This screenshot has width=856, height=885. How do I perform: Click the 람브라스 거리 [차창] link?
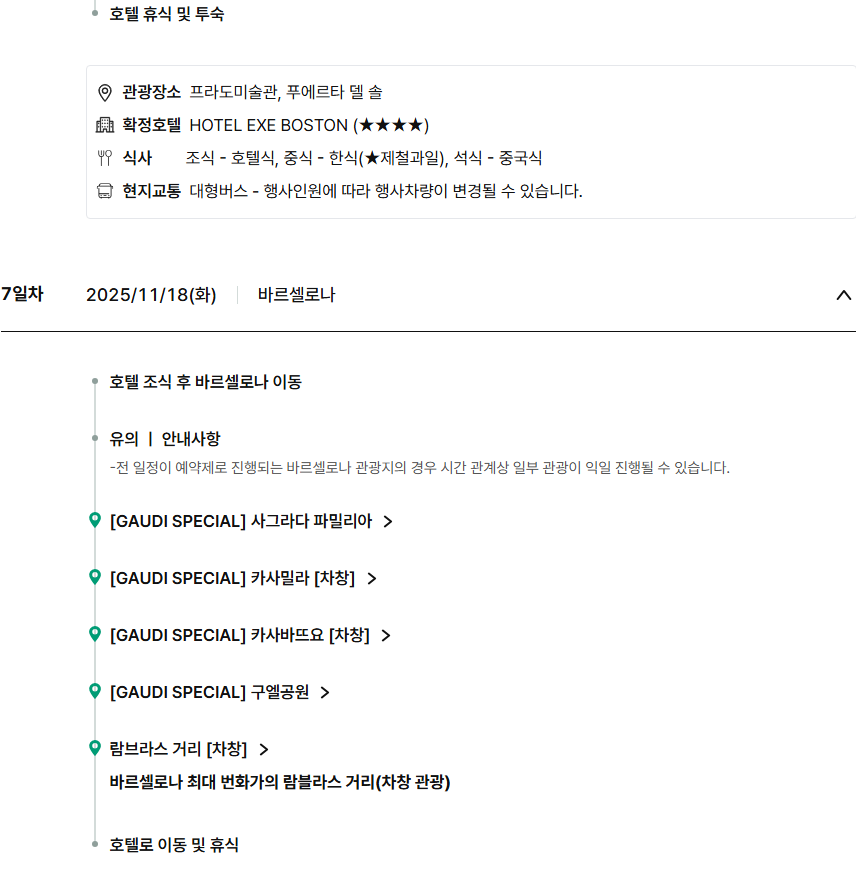pos(177,749)
